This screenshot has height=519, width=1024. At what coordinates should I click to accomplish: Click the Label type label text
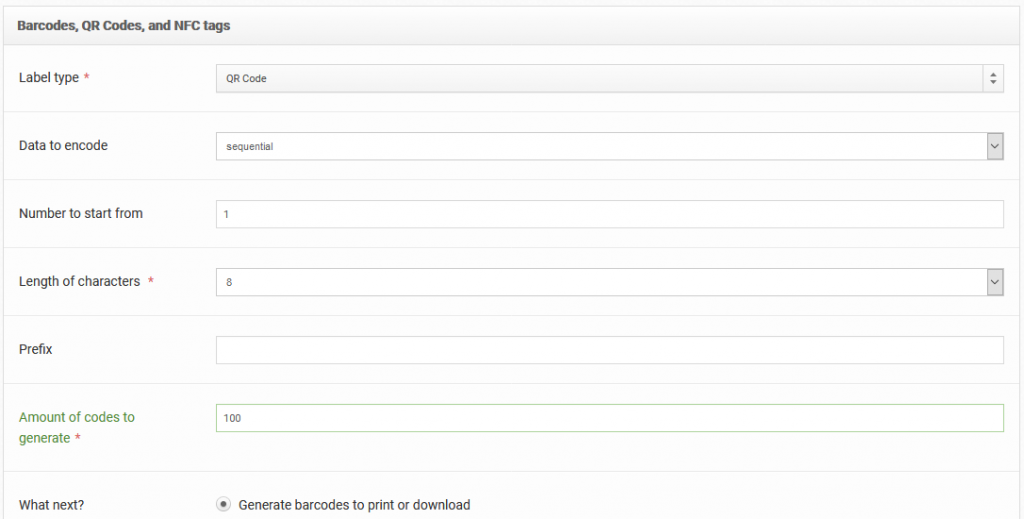[x=49, y=78]
